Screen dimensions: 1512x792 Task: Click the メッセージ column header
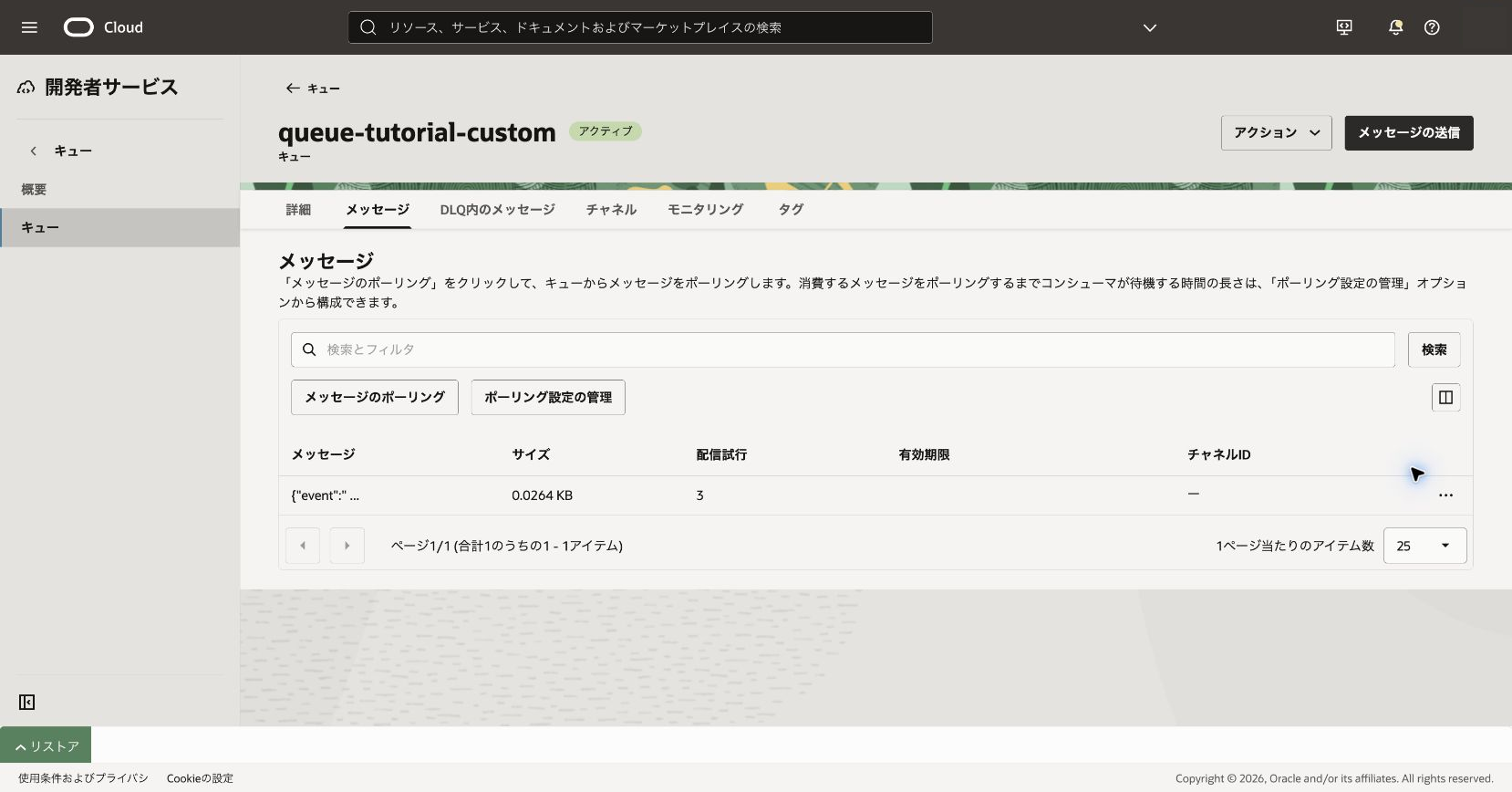[x=323, y=454]
